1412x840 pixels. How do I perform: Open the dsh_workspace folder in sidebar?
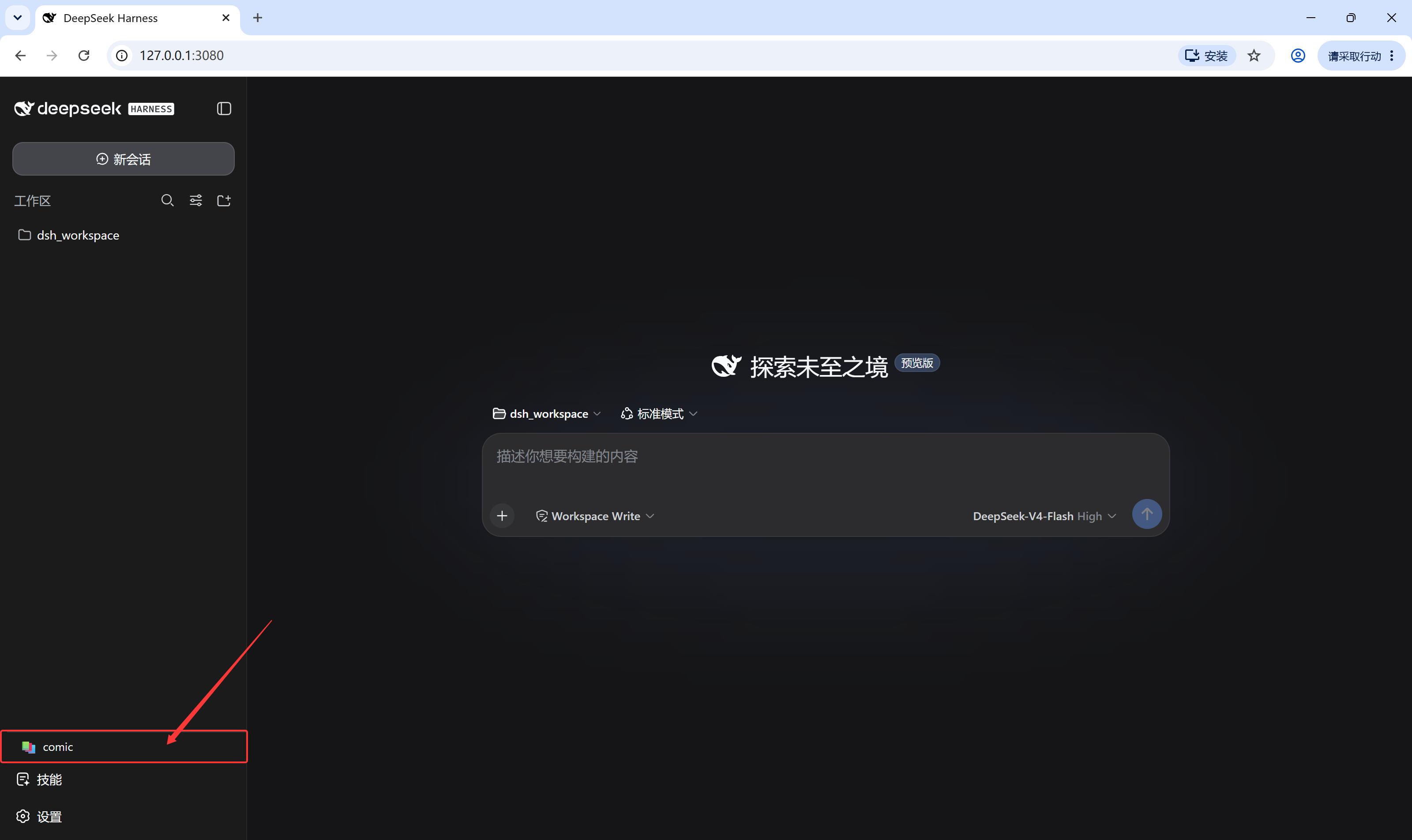124,235
